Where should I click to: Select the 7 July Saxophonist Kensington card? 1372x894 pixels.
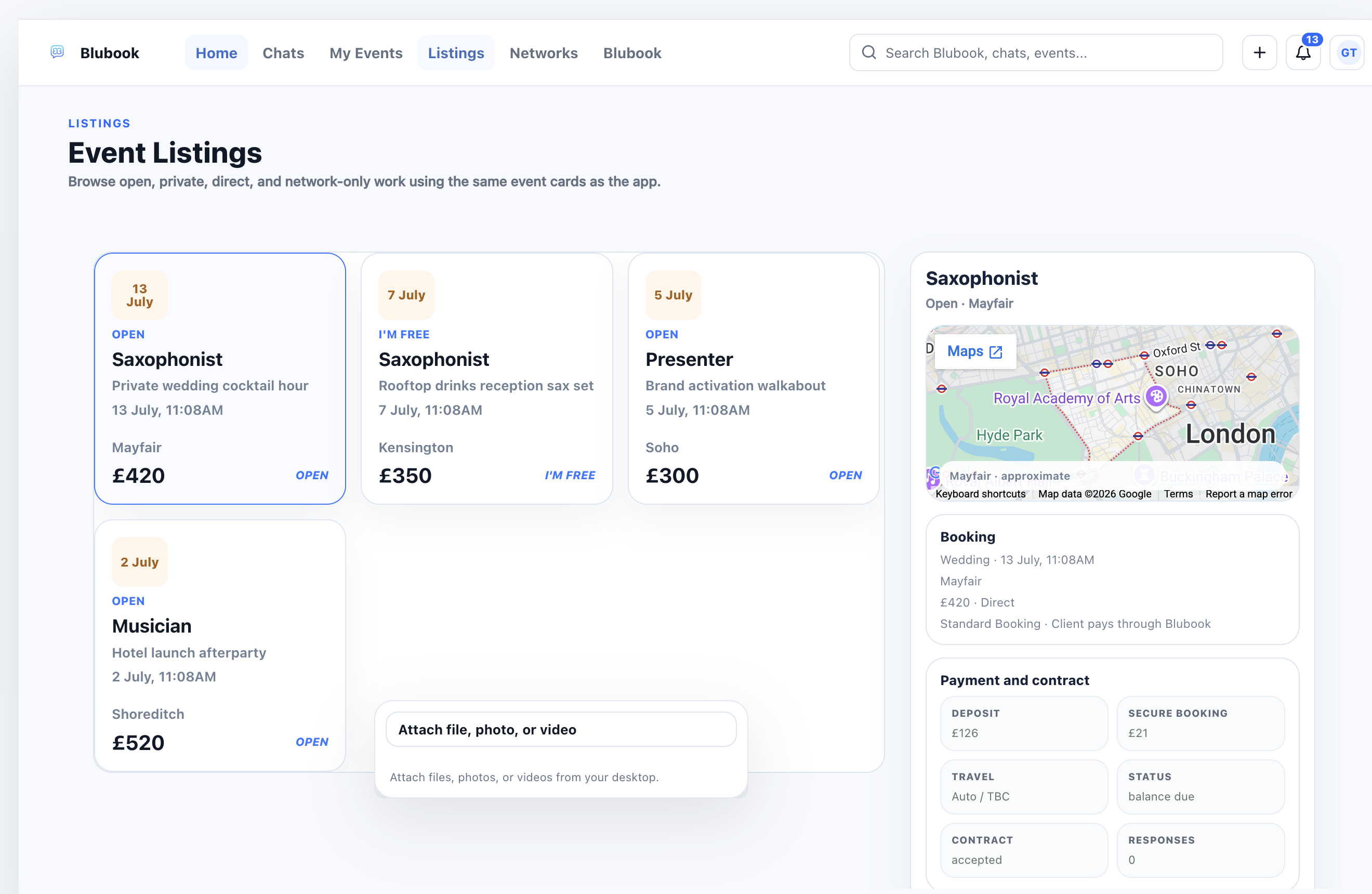click(486, 378)
